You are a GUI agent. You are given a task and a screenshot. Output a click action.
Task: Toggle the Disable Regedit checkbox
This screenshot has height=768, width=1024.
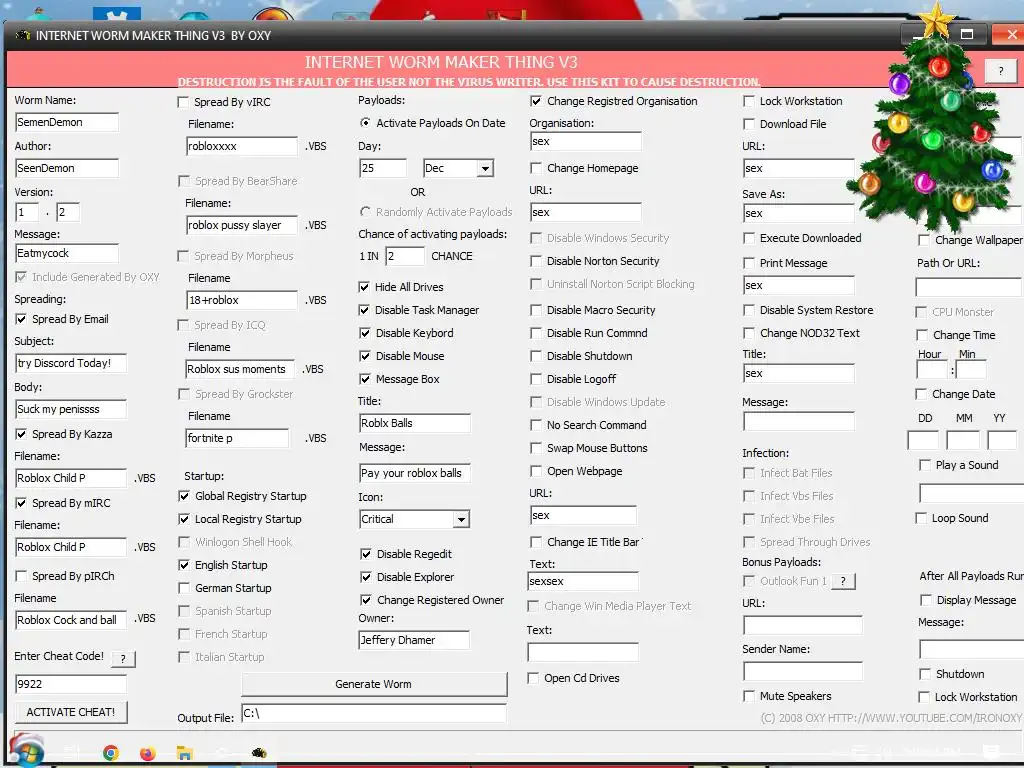tap(366, 554)
